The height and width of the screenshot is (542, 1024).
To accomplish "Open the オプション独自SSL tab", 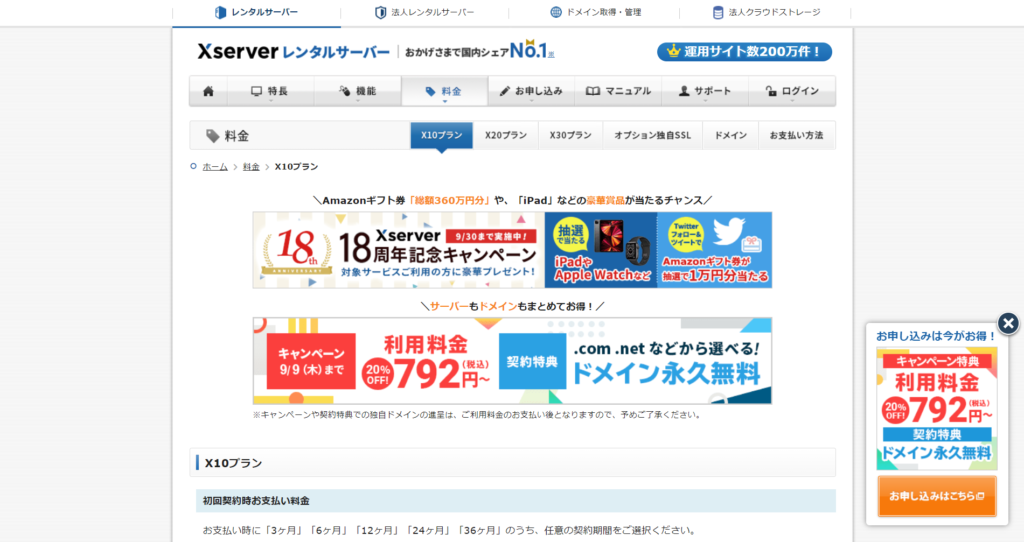I will 652,135.
